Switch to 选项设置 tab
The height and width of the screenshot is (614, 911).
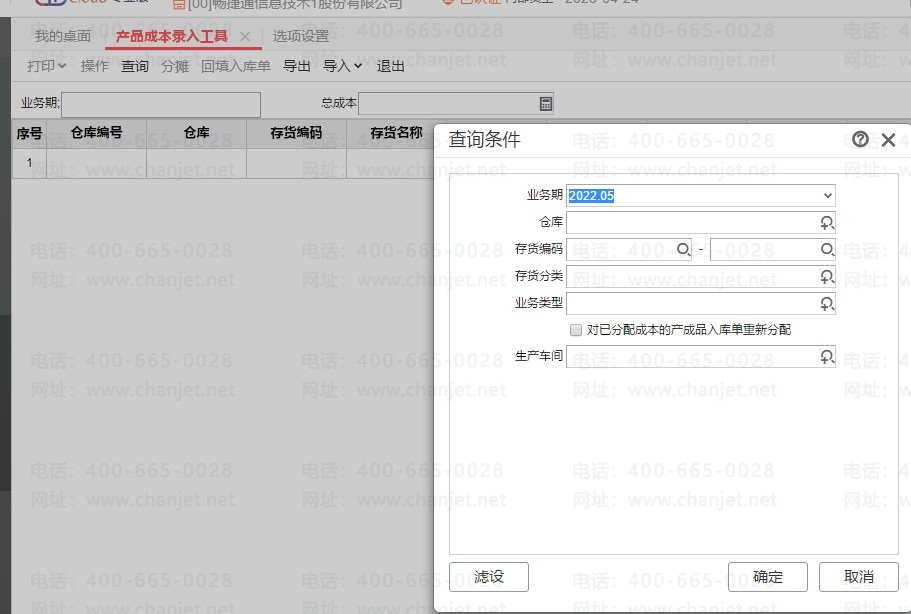(301, 36)
